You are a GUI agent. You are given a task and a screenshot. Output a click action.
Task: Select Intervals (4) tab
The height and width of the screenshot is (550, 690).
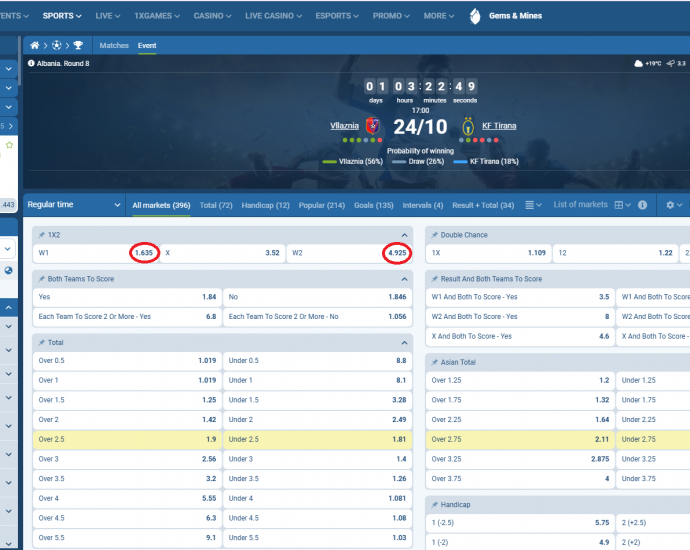point(423,205)
